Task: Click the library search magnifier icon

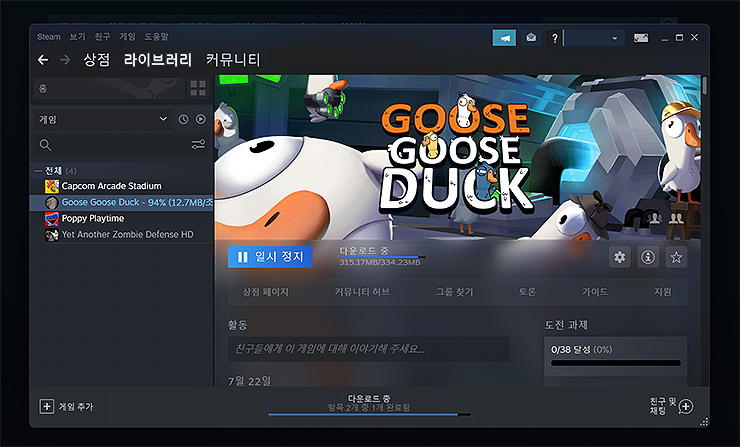Action: coord(45,145)
